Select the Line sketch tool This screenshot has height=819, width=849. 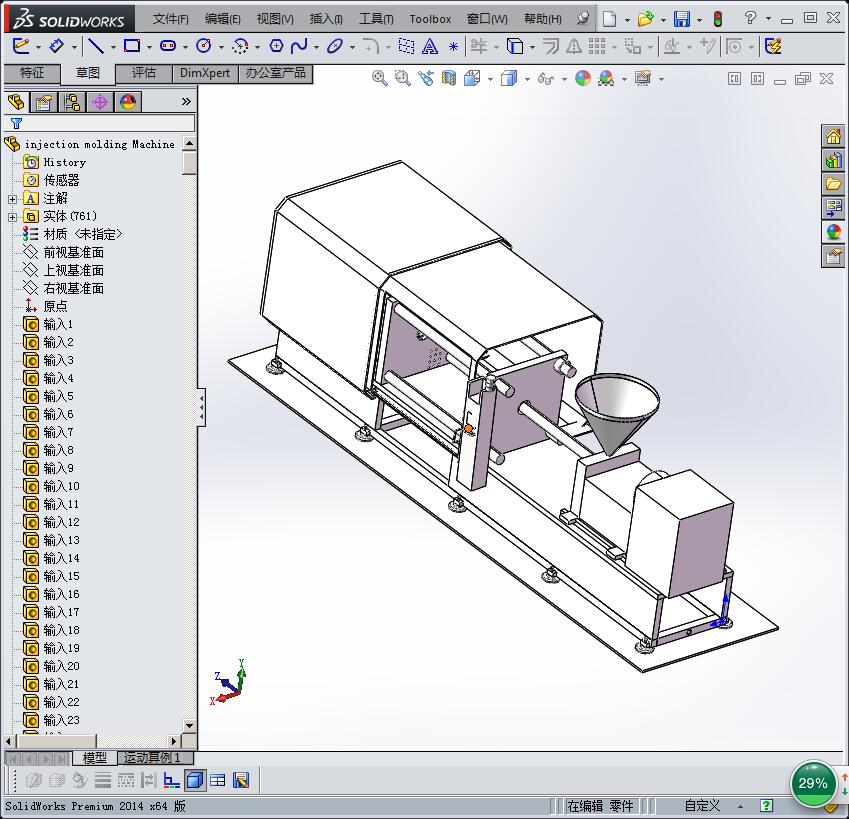coord(96,46)
